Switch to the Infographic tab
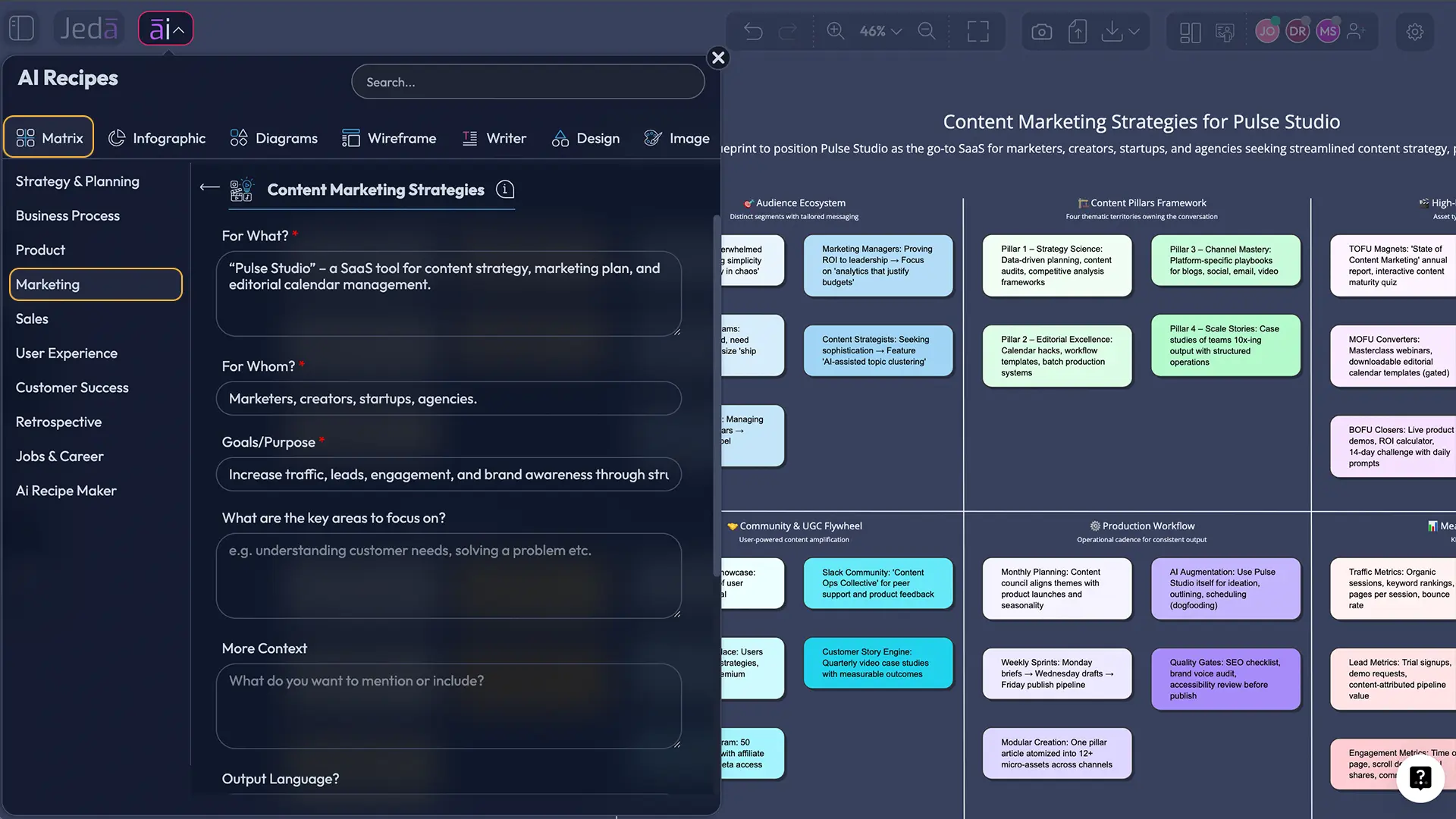The width and height of the screenshot is (1456, 819). click(x=157, y=138)
